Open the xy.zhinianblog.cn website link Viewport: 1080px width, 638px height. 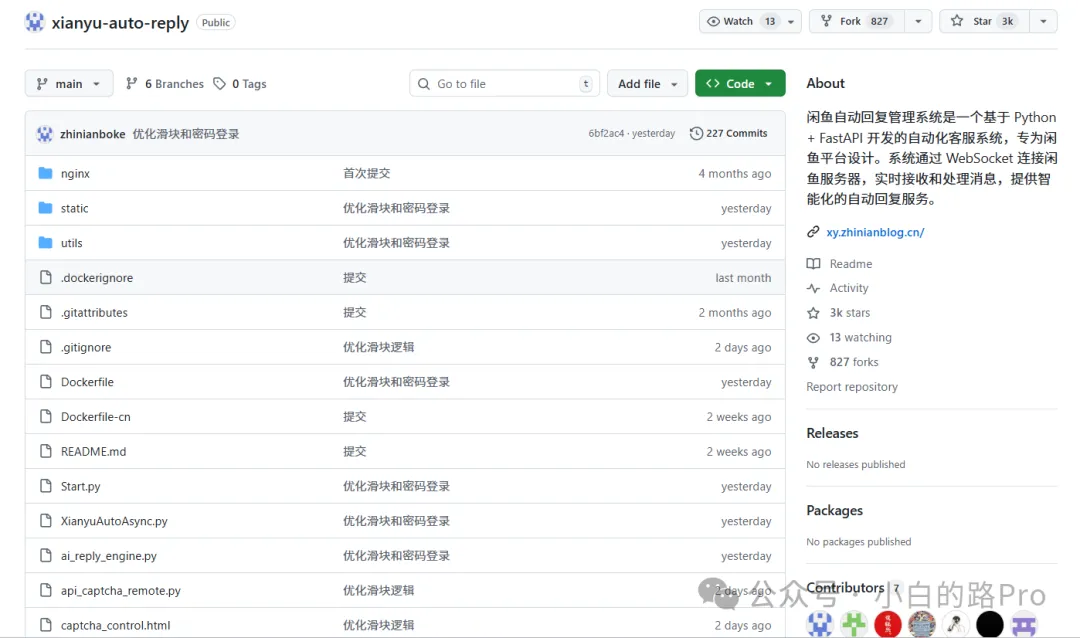click(875, 232)
